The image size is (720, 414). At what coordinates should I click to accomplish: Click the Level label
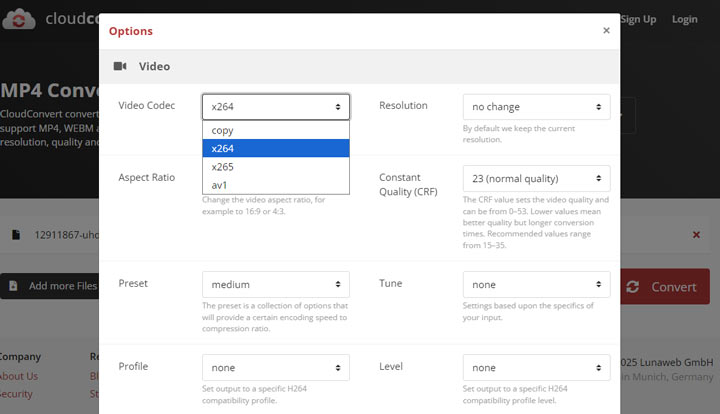(x=391, y=366)
